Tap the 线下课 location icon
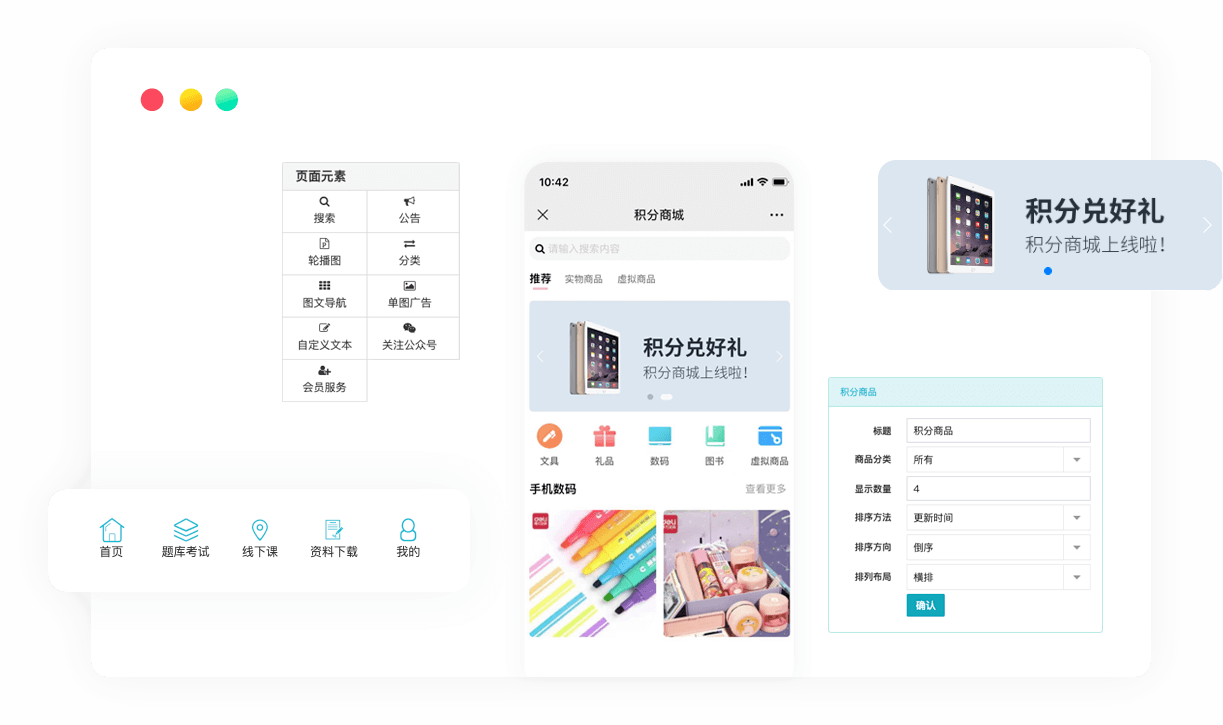The height and width of the screenshot is (725, 1223). (260, 530)
